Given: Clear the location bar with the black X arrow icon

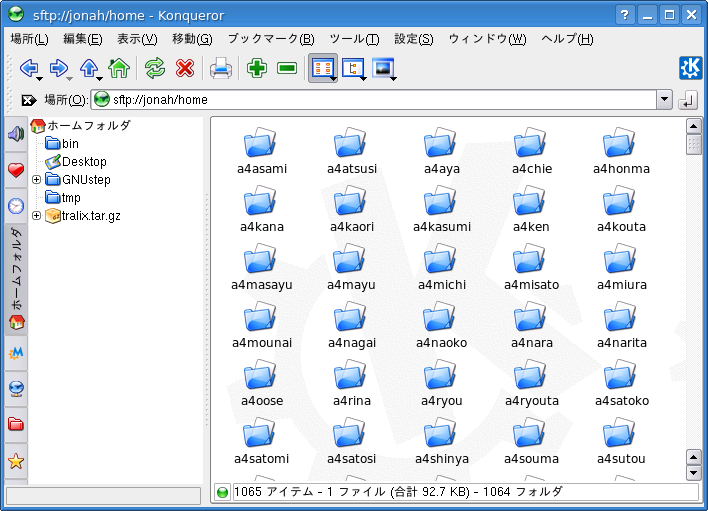Looking at the screenshot, I should click(28, 100).
